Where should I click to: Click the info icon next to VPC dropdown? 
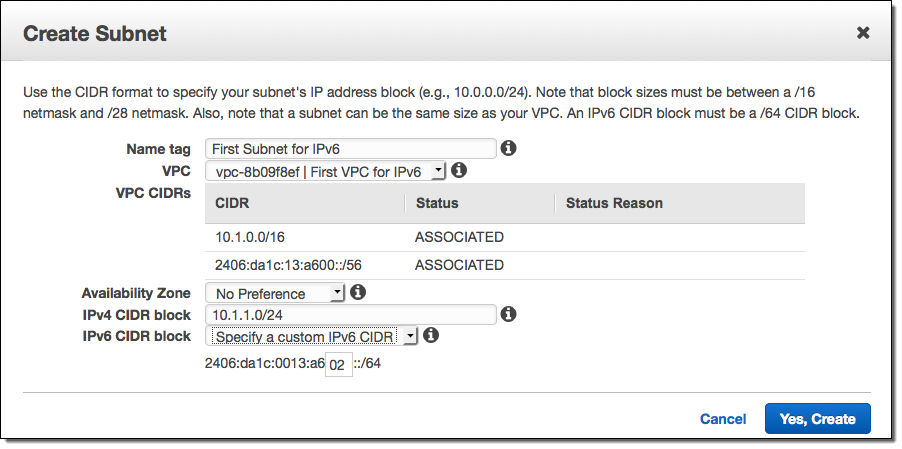click(459, 171)
